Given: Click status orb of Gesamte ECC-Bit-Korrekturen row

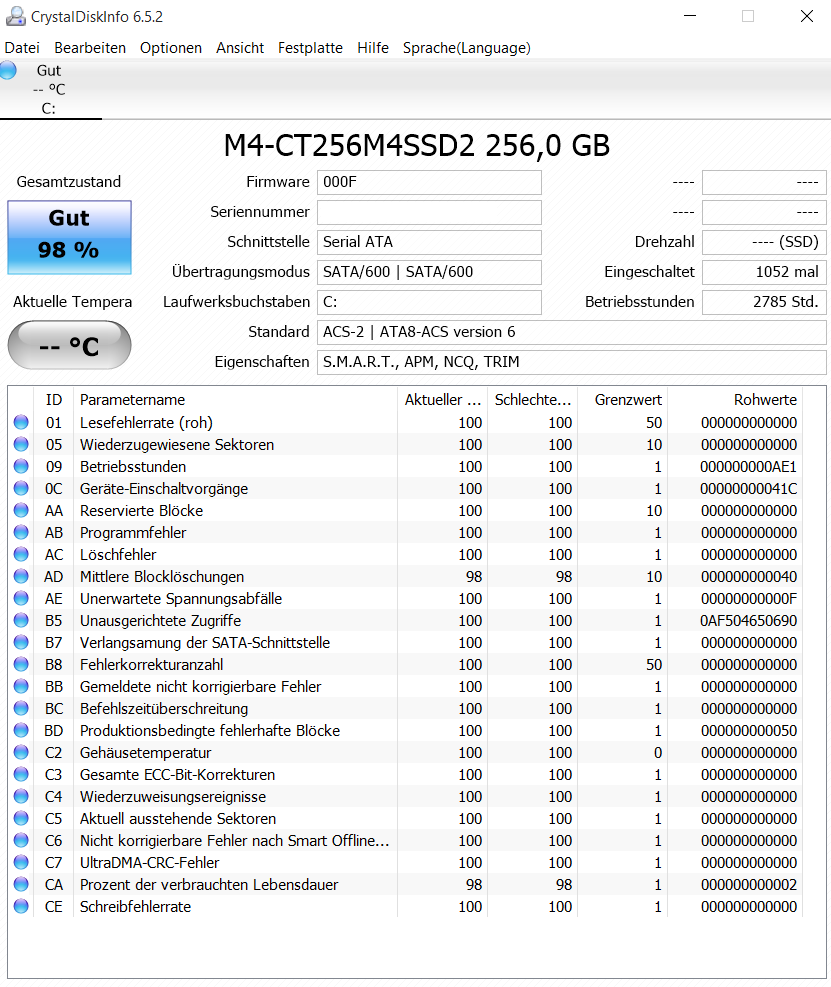Looking at the screenshot, I should pos(21,774).
